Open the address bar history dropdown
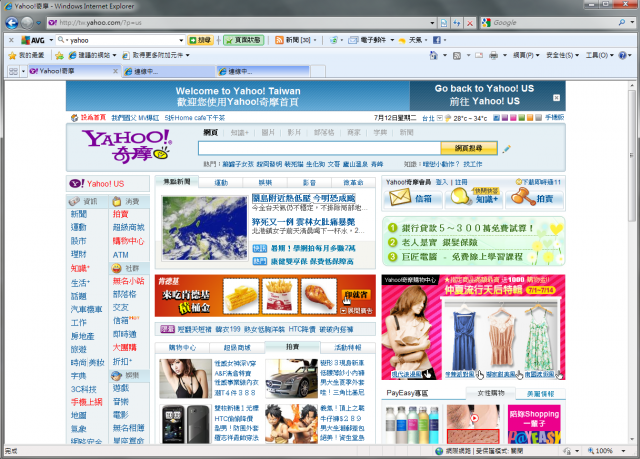The height and width of the screenshot is (459, 640). (432, 23)
